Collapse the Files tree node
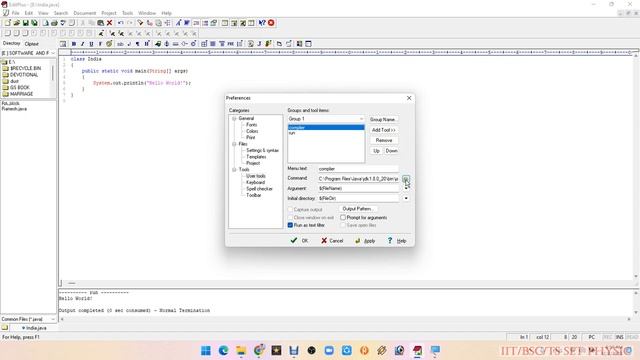The width and height of the screenshot is (640, 360). tap(234, 144)
